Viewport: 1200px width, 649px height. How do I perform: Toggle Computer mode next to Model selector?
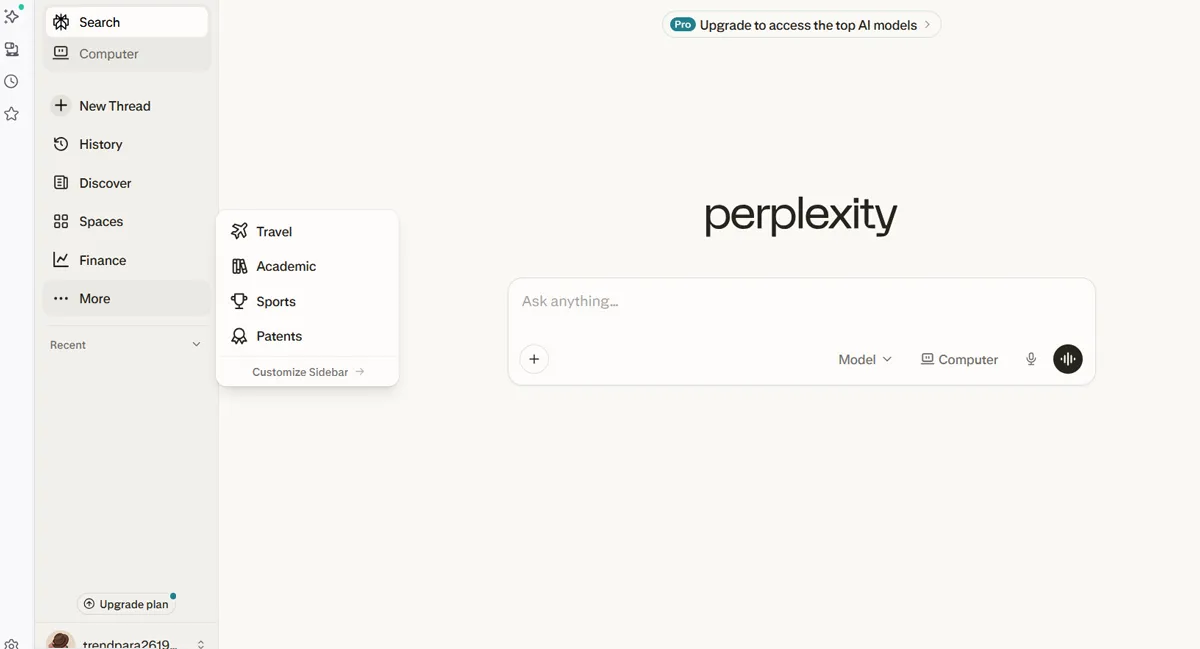point(958,358)
